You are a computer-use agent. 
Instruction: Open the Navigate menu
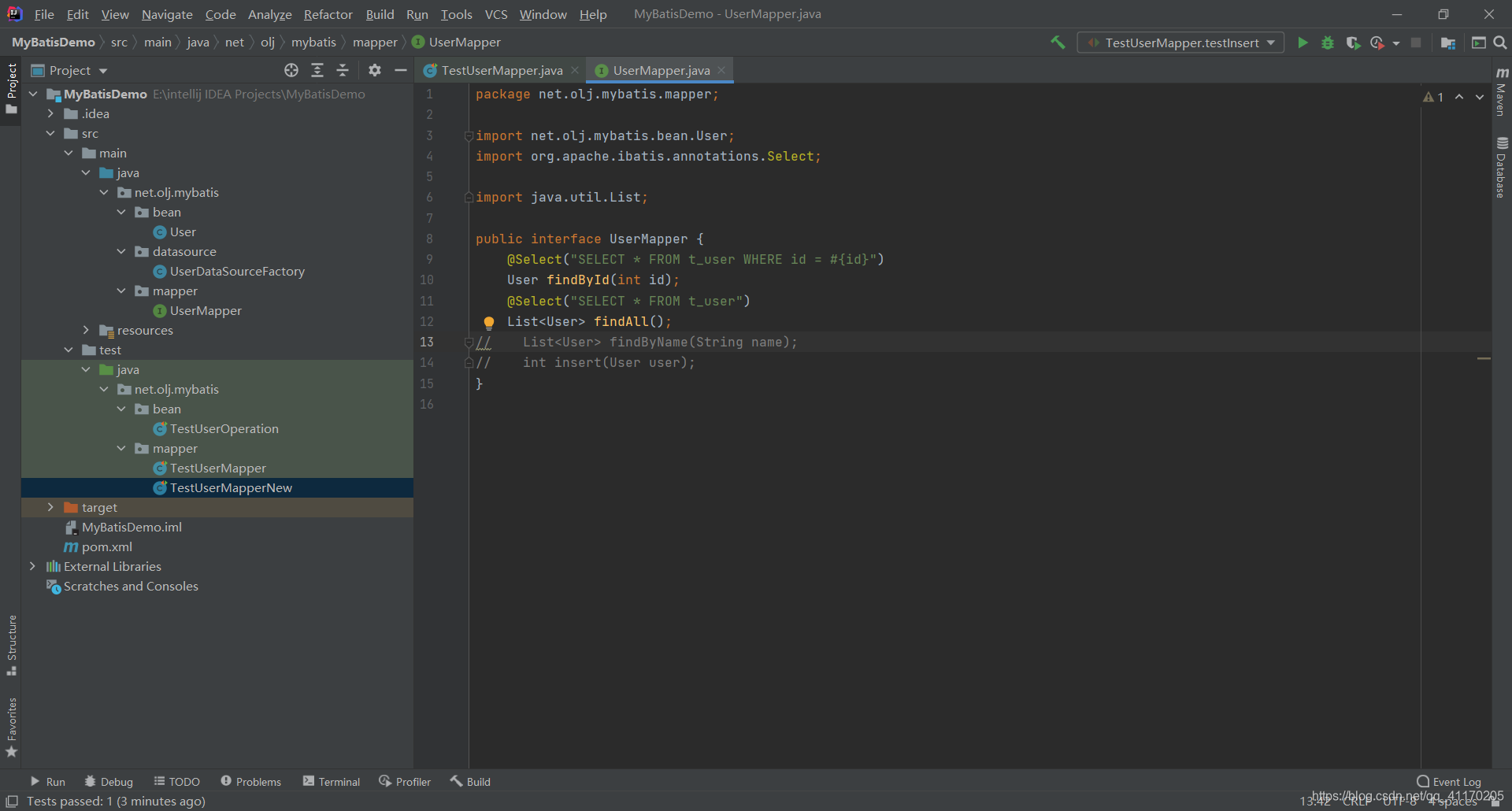(167, 14)
